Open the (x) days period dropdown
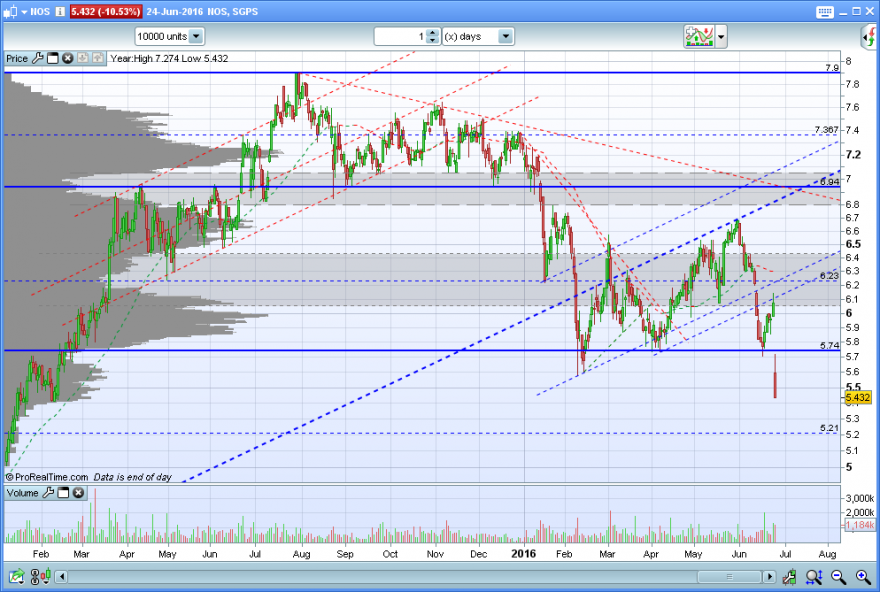880x592 pixels. [x=478, y=36]
